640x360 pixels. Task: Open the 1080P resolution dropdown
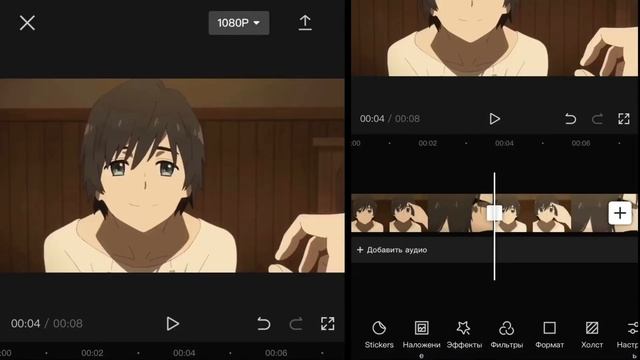point(239,23)
